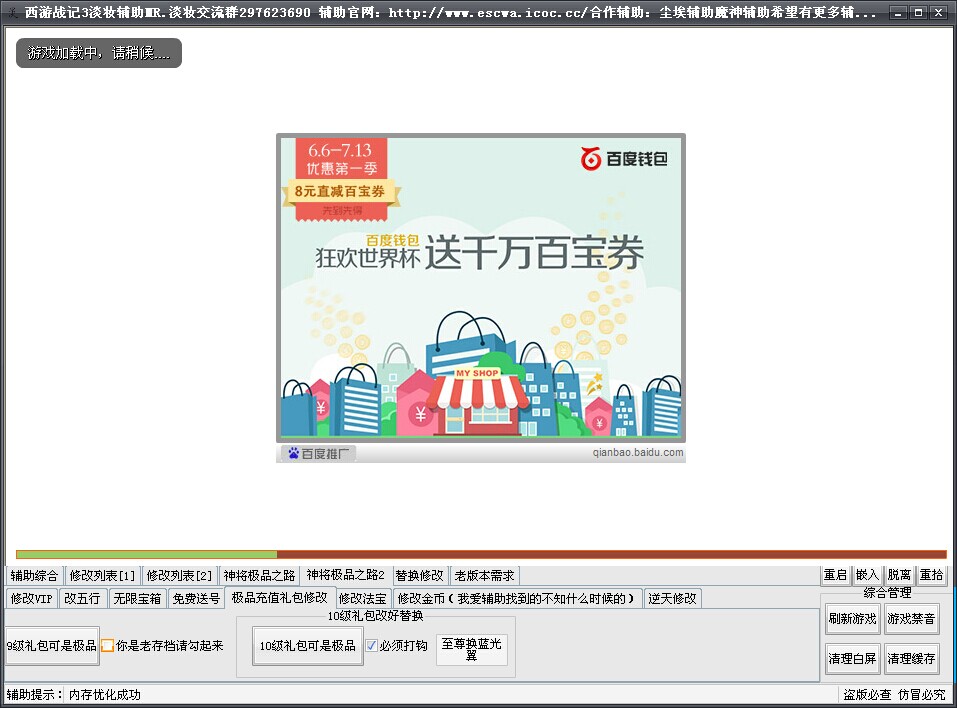The width and height of the screenshot is (957, 708).
Task: Switch to 免费送号 sub-tab
Action: (x=196, y=598)
